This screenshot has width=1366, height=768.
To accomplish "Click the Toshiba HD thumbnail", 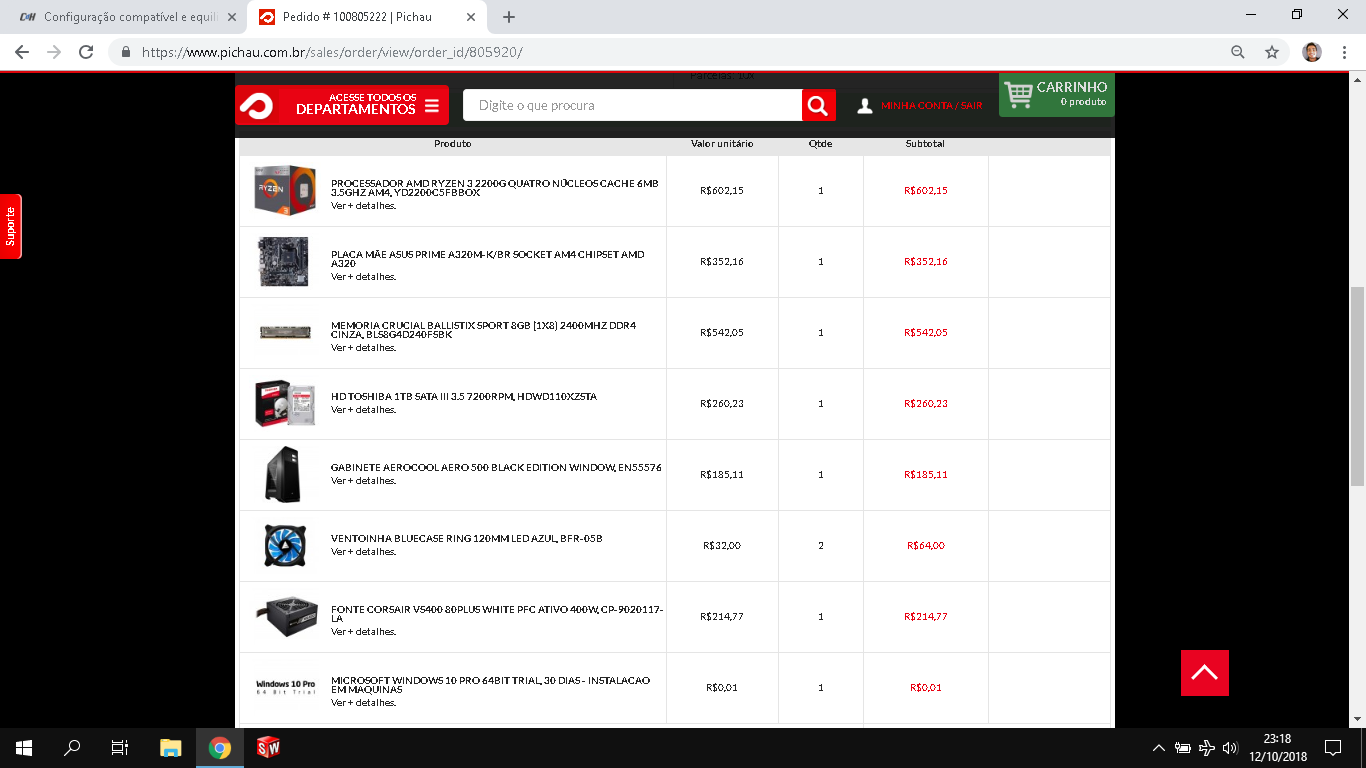I will click(x=285, y=403).
